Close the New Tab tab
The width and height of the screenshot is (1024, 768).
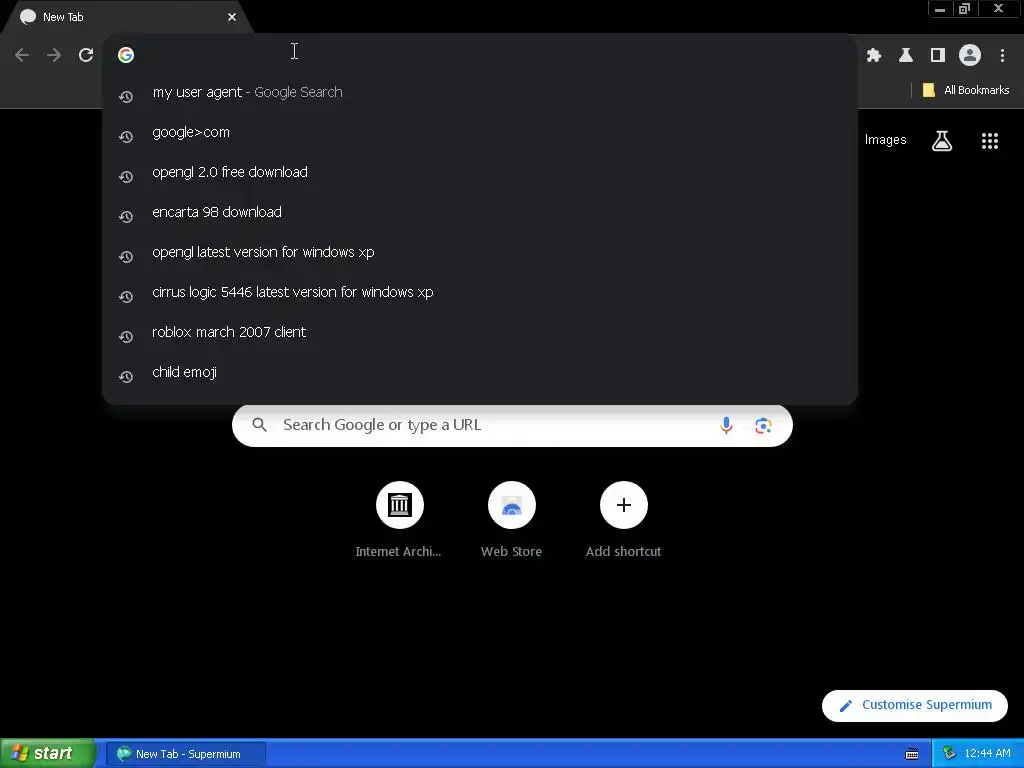coord(232,17)
